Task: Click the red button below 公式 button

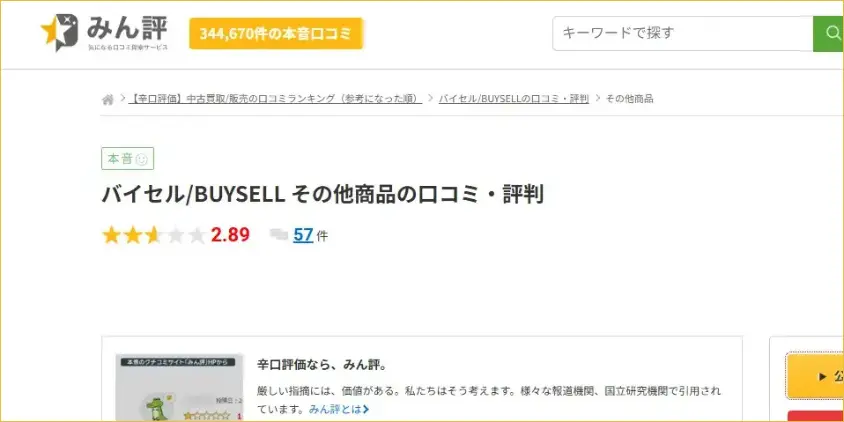Action: click(815, 416)
